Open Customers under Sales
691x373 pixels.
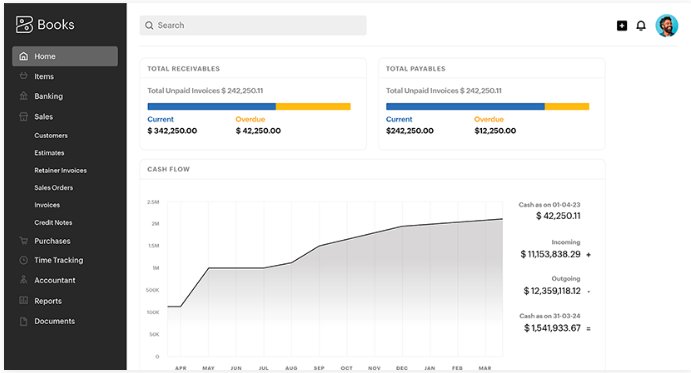click(51, 135)
